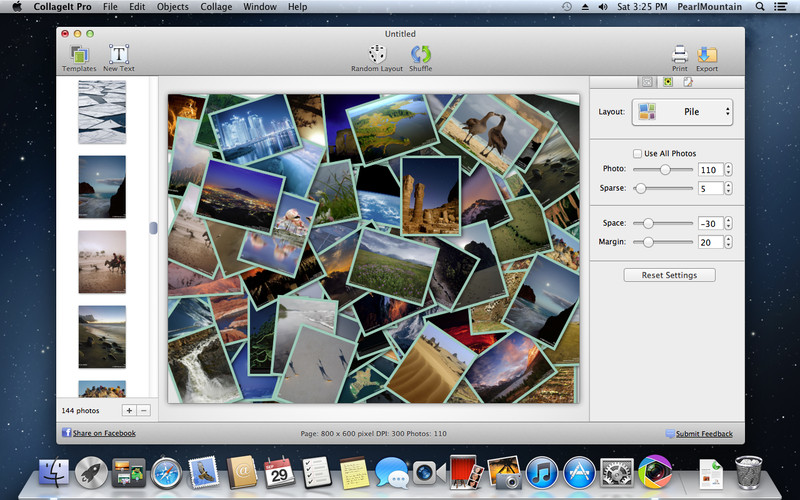Remove photo with the minus button
Image resolution: width=800 pixels, height=500 pixels.
[143, 410]
